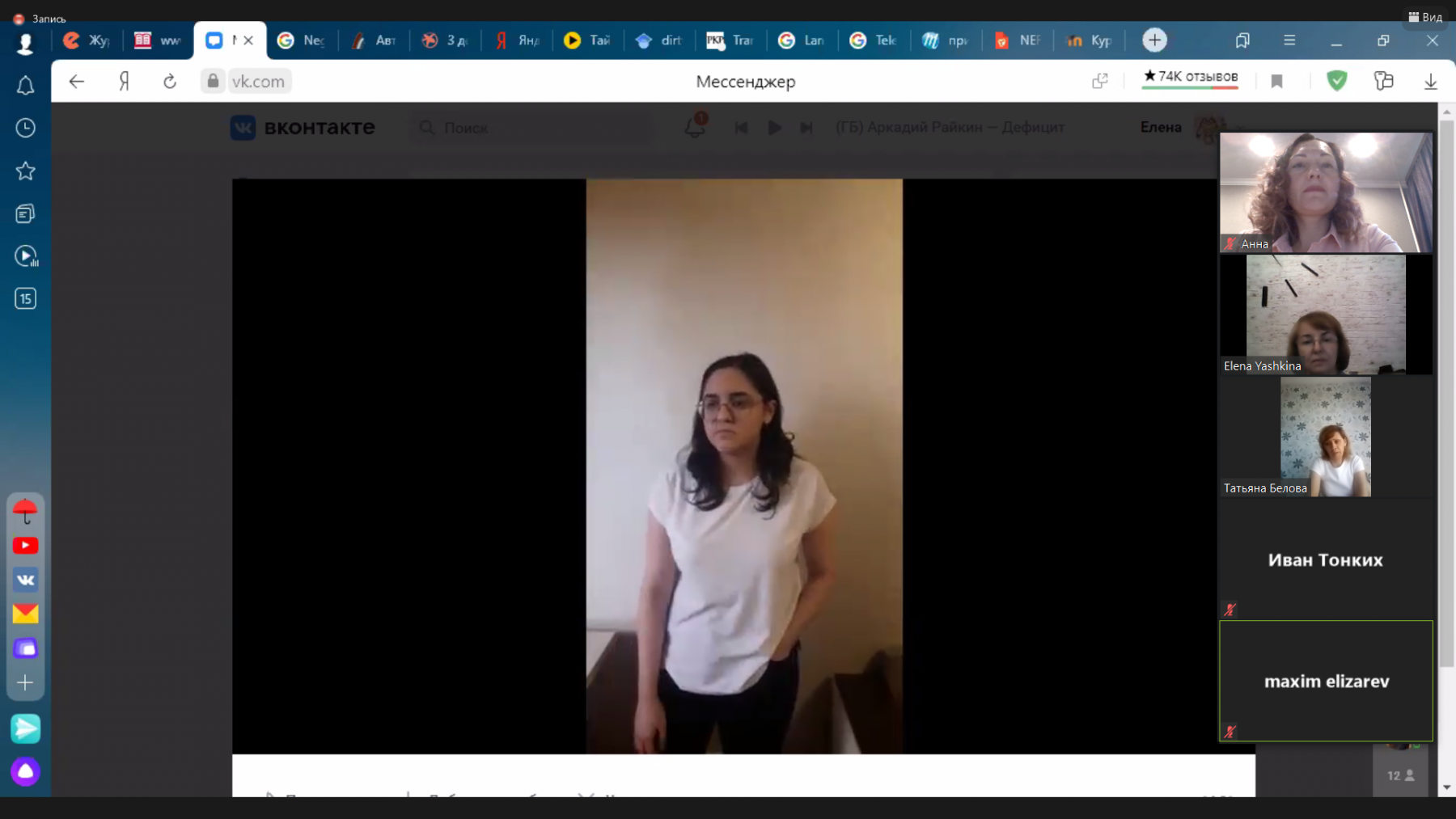Open VK notifications bell
Screen dimensions: 1456x819
point(695,126)
